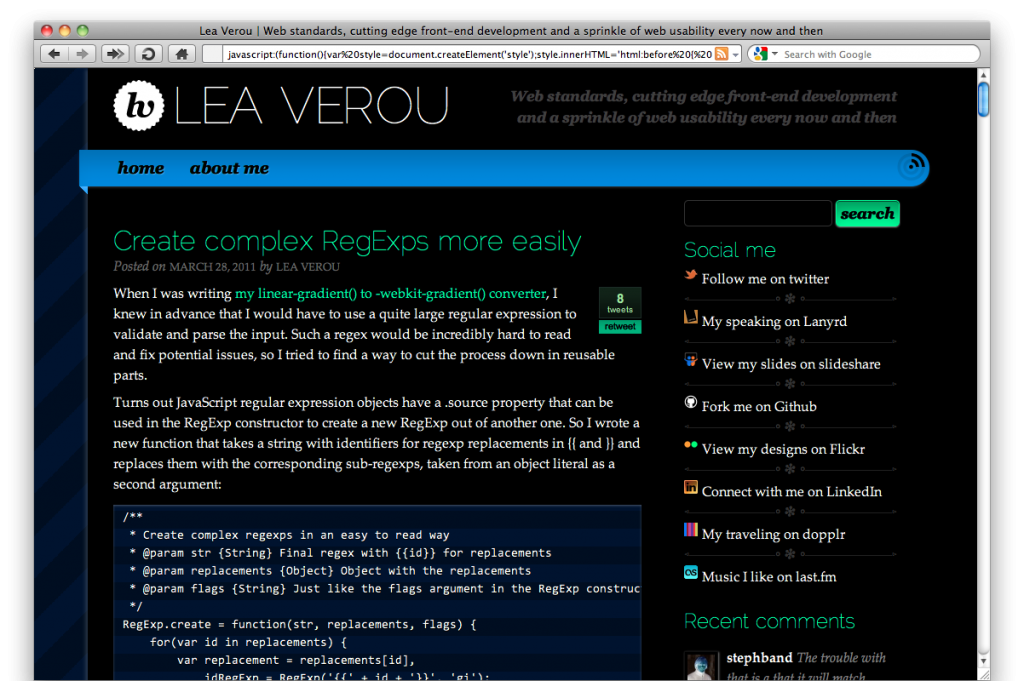The image size is (1024, 681).
Task: Click the retweet button on the post
Action: [x=620, y=327]
